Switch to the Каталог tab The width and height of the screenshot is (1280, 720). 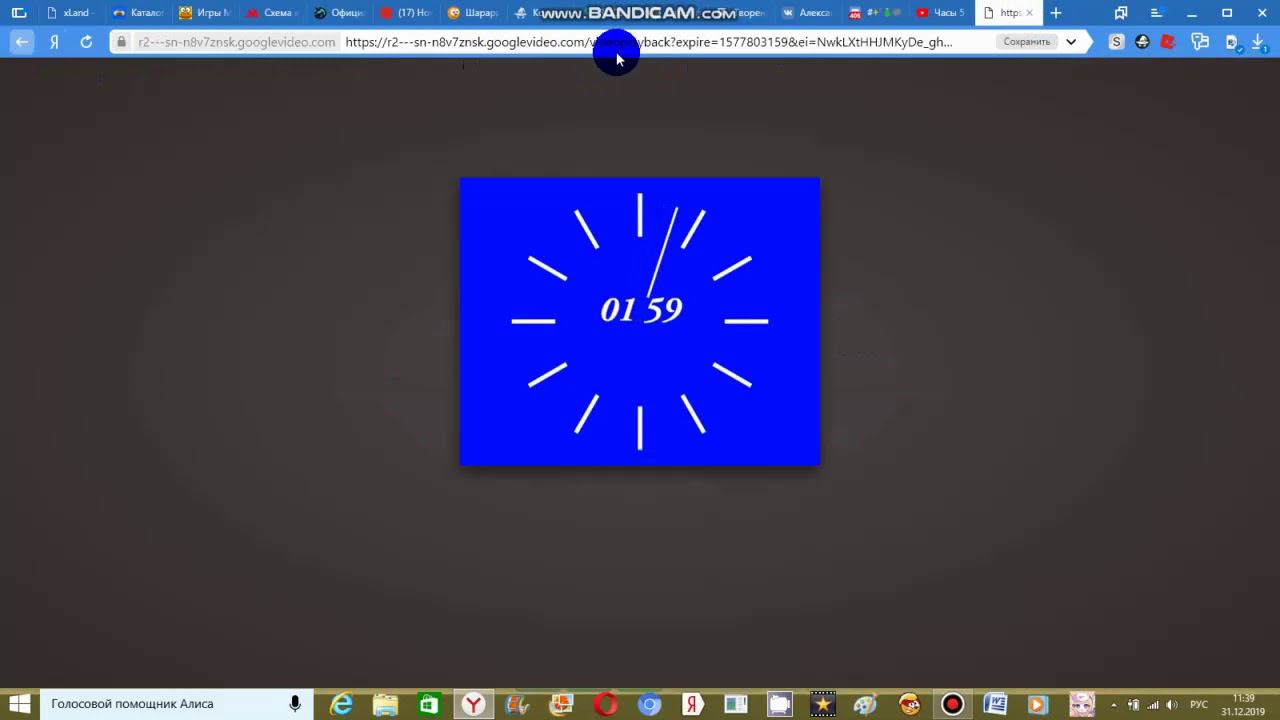click(138, 13)
